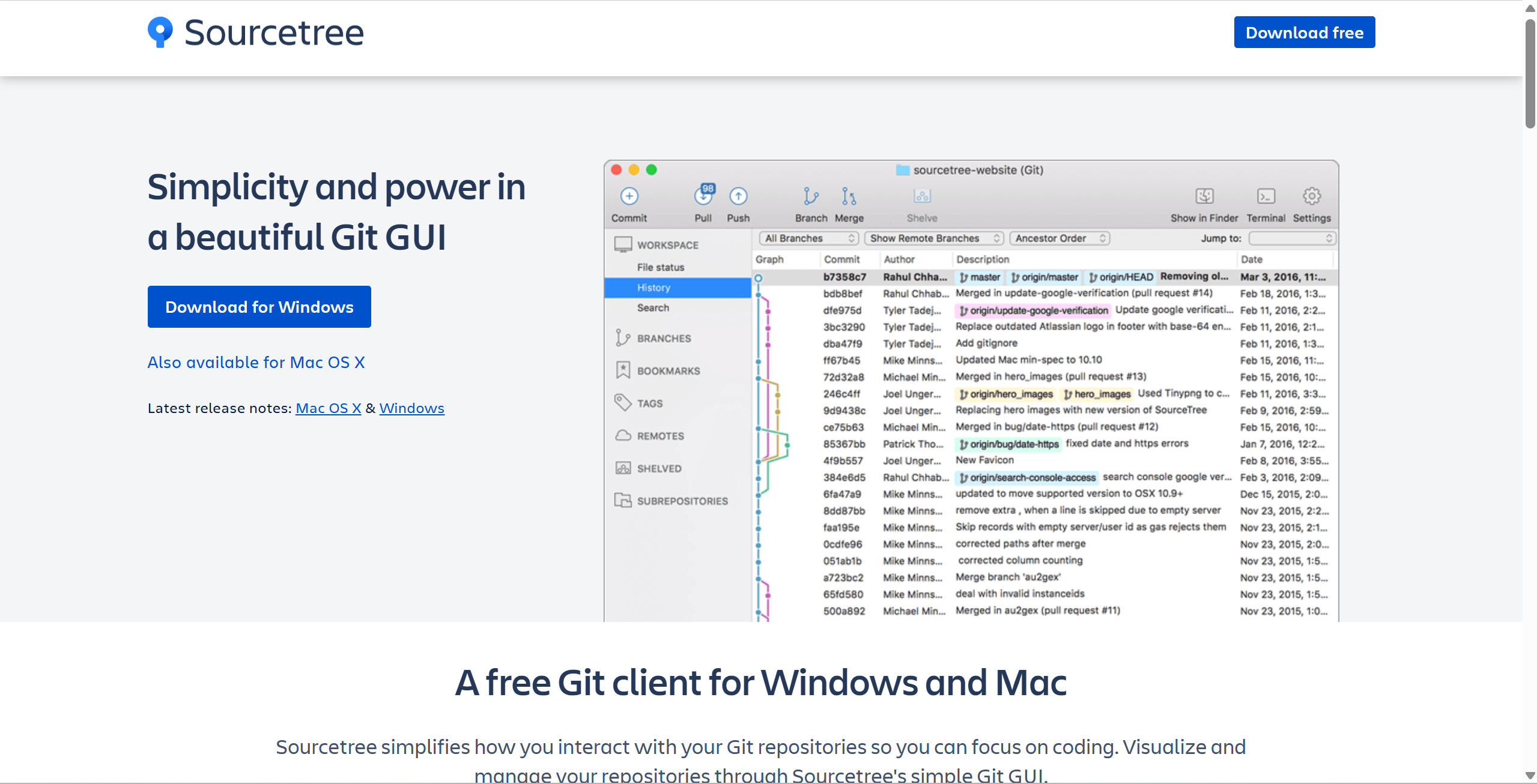Viewport: 1537px width, 784px height.
Task: Open Also available for Mac OS X link
Action: (256, 363)
